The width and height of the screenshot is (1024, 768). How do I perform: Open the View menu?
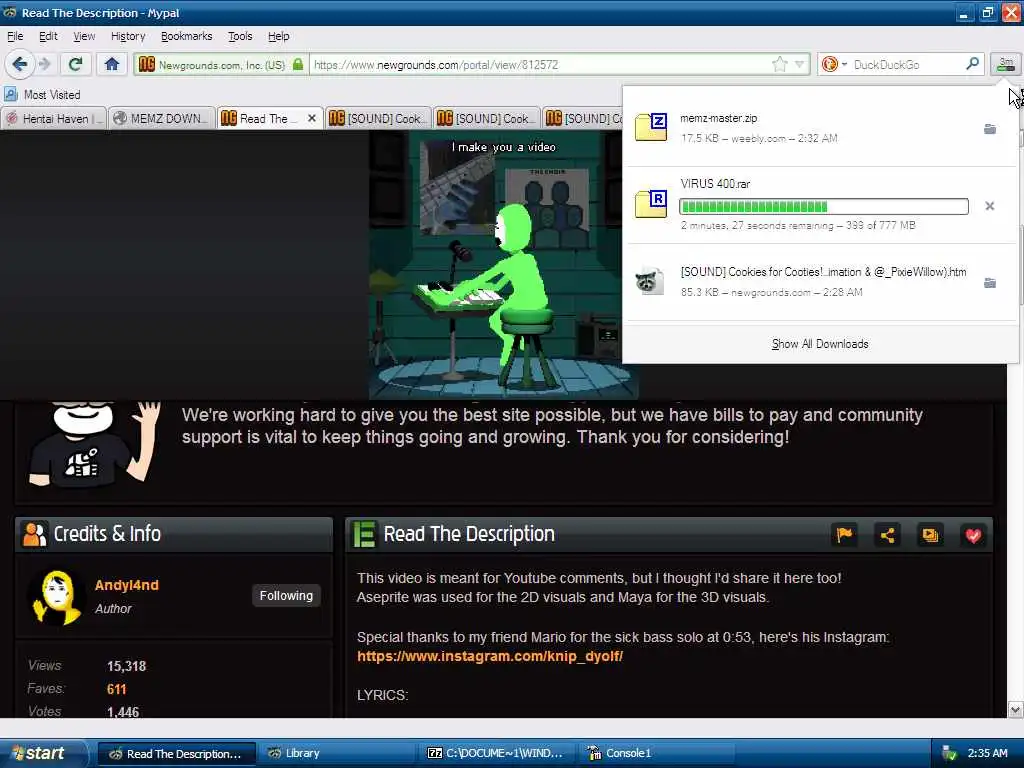pos(84,36)
